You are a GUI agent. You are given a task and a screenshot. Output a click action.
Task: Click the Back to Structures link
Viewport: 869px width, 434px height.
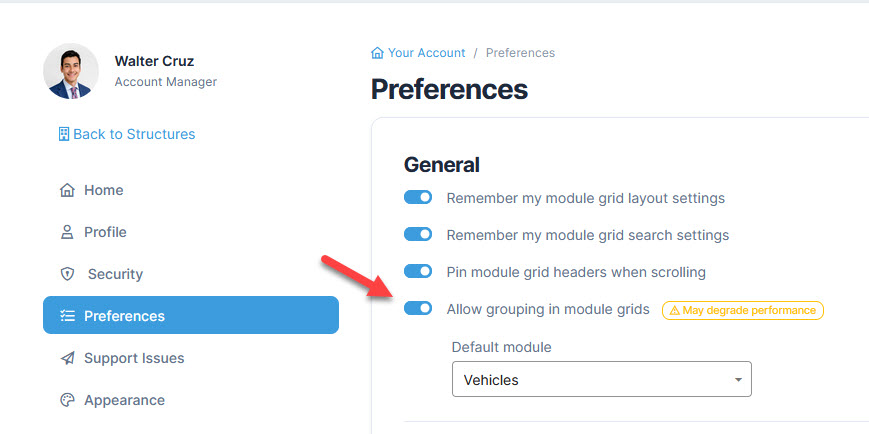point(127,134)
